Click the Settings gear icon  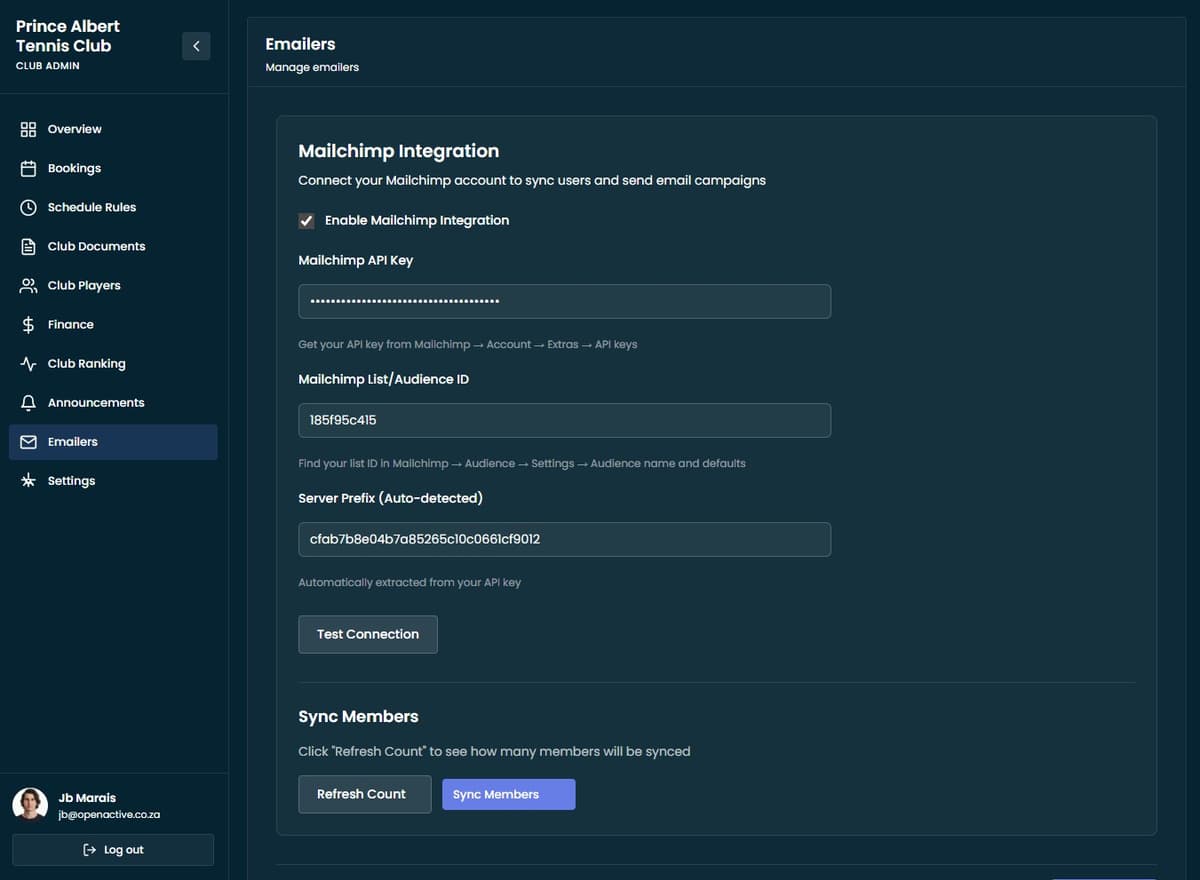pyautogui.click(x=29, y=480)
